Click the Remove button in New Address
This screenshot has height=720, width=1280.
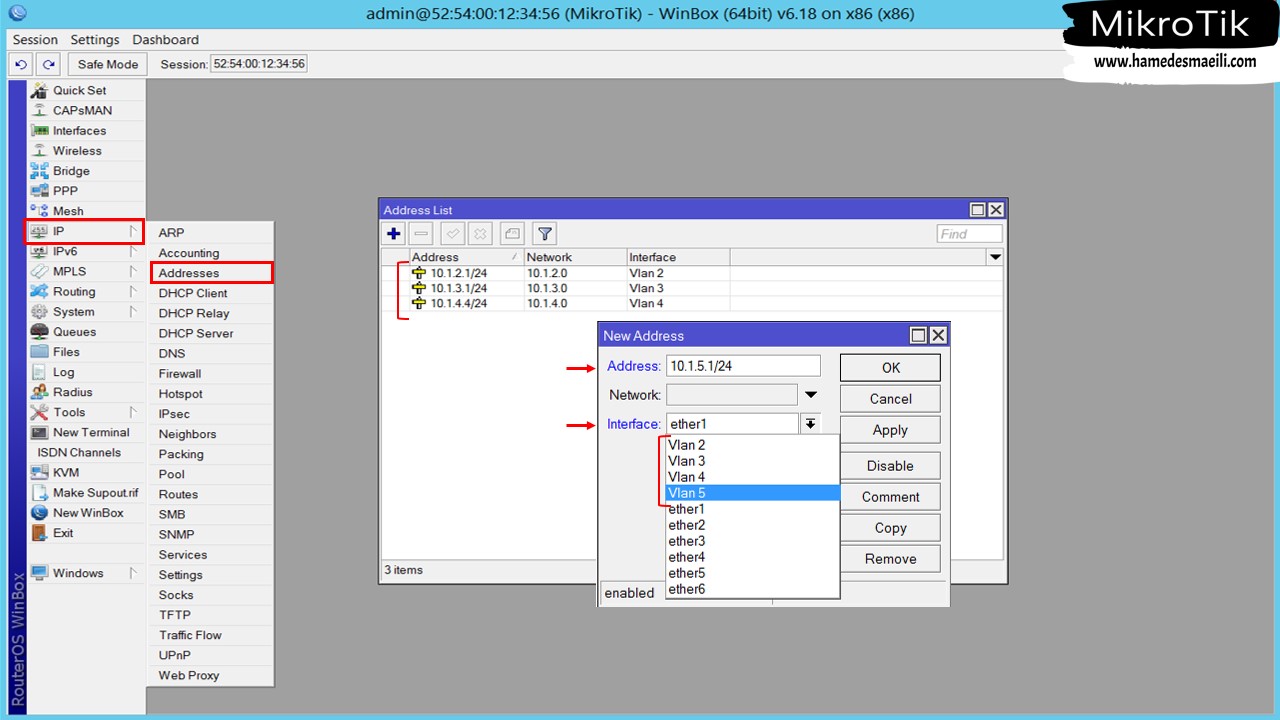(x=890, y=559)
